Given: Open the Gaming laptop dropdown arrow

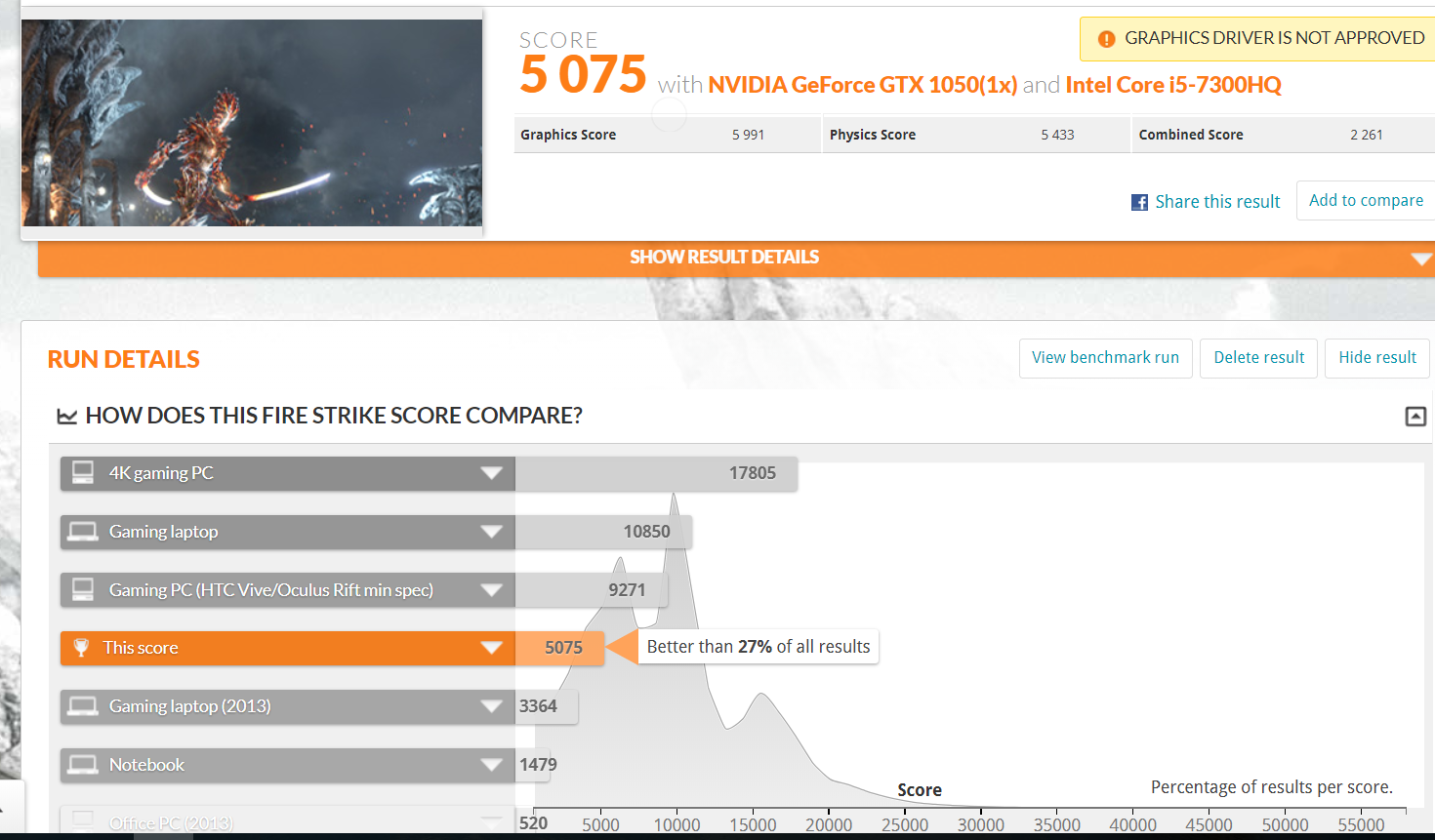Looking at the screenshot, I should coord(491,532).
